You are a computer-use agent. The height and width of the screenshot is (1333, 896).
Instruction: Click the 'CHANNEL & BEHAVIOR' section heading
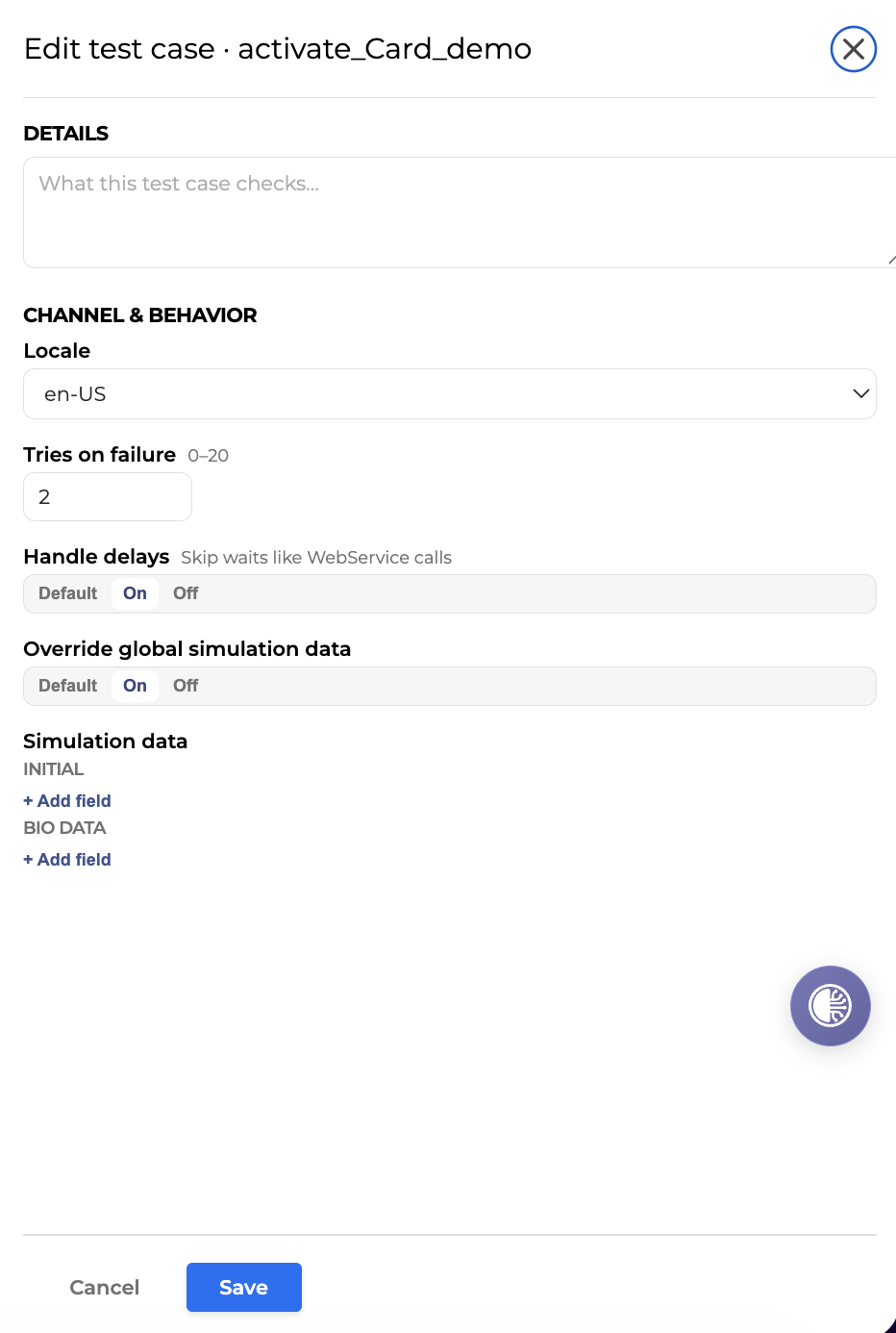point(140,315)
